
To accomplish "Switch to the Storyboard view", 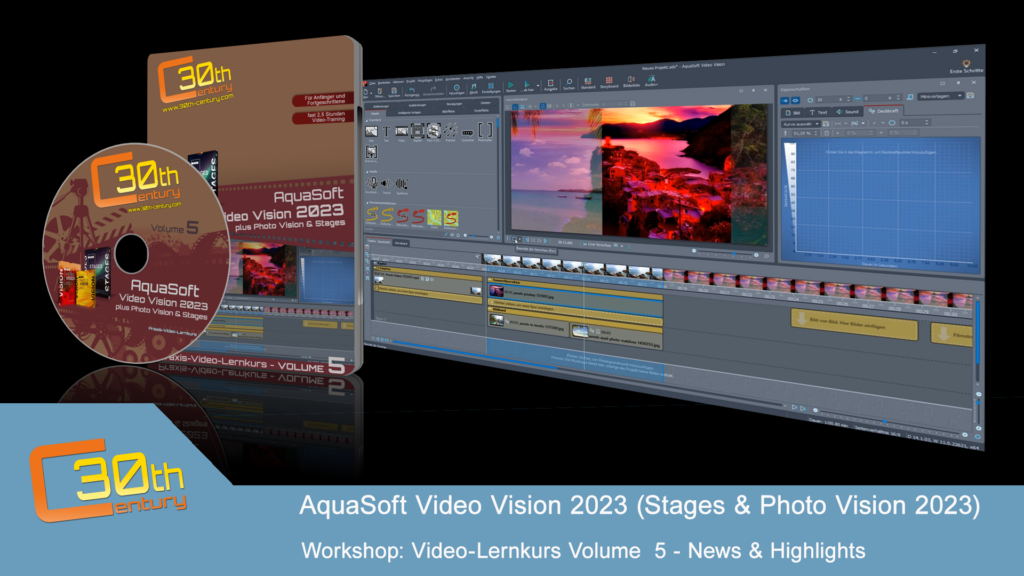I will (x=609, y=82).
